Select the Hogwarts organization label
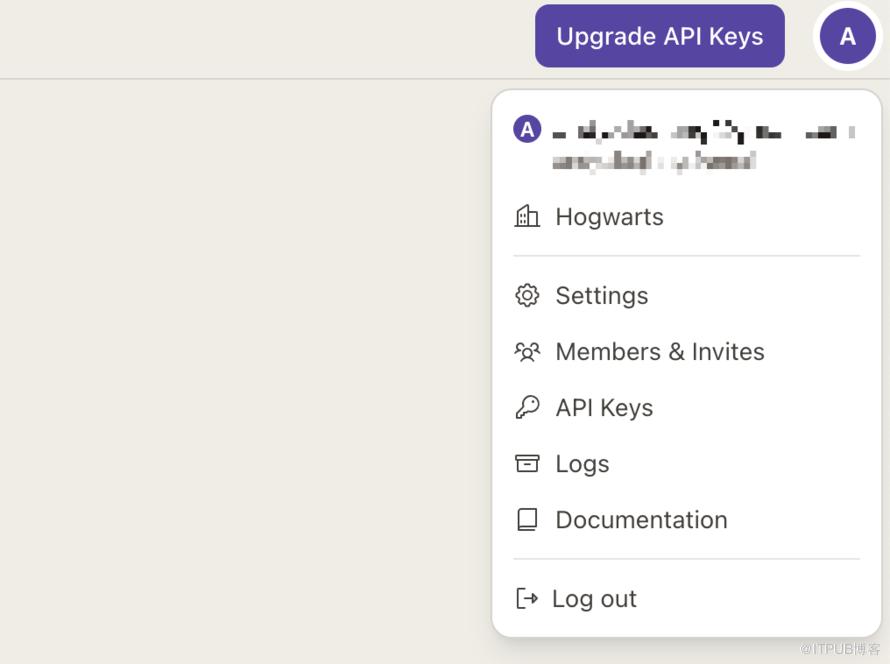This screenshot has height=664, width=890. point(610,217)
